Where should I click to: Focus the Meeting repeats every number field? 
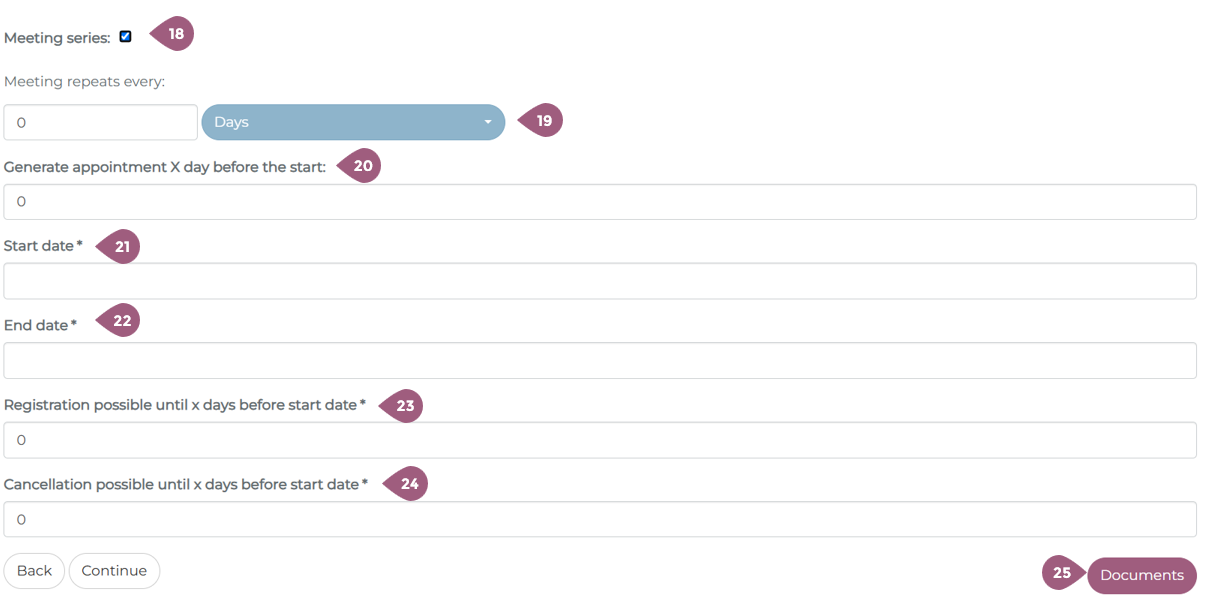(x=100, y=122)
